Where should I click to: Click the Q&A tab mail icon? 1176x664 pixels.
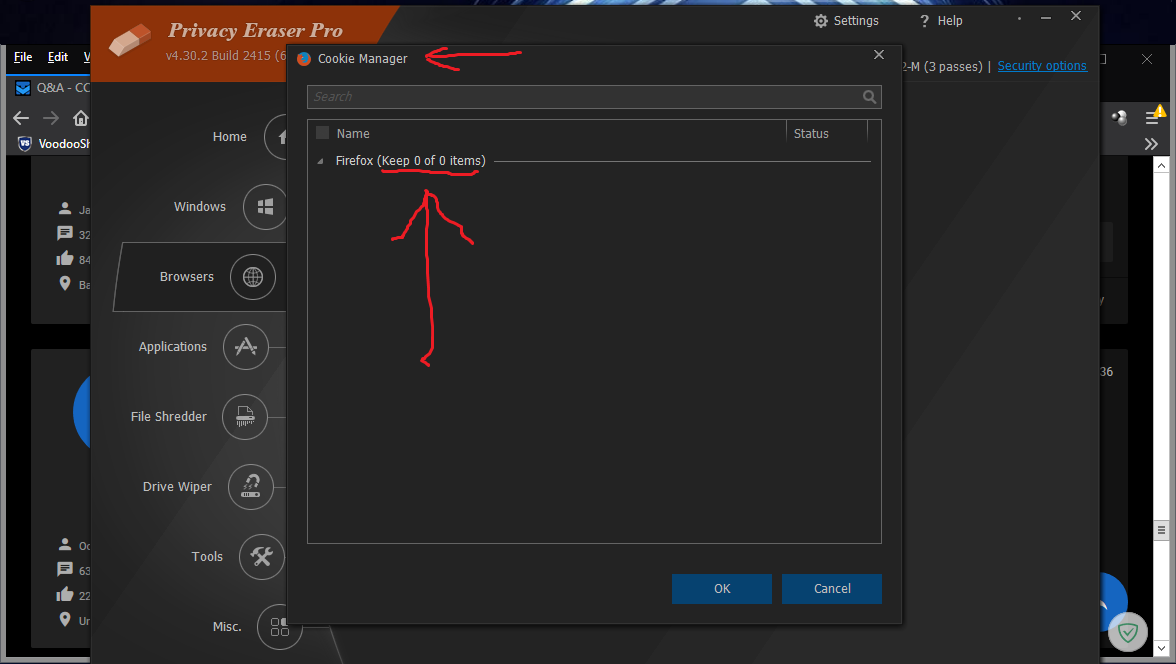pos(23,88)
